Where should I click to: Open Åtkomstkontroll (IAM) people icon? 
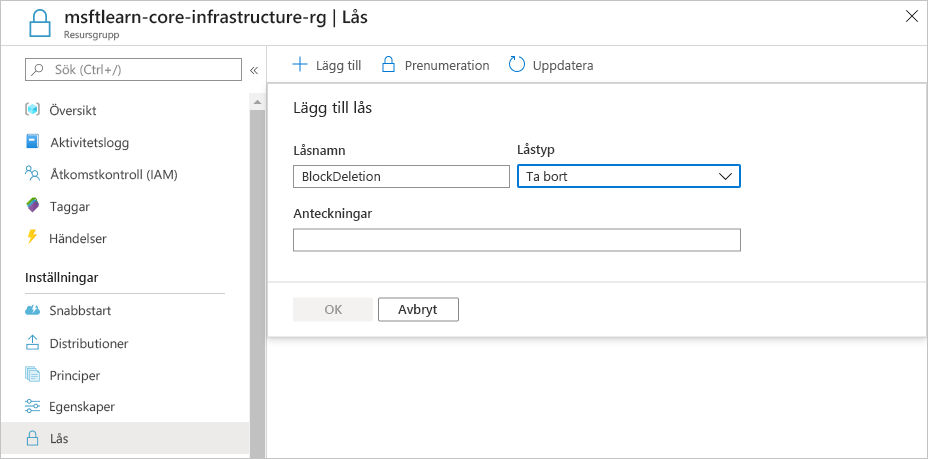pos(33,174)
